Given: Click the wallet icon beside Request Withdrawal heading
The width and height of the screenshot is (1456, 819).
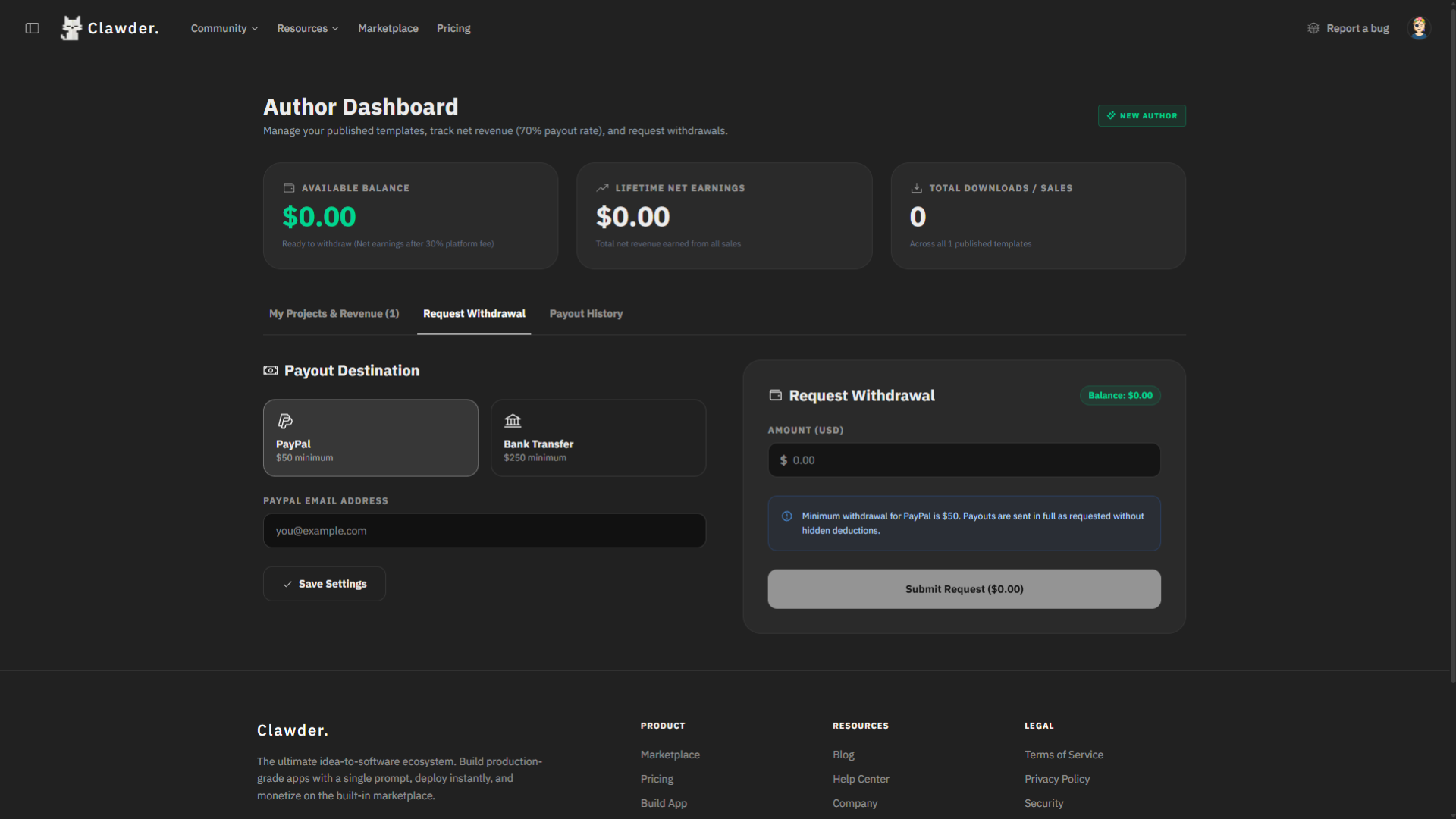Looking at the screenshot, I should (776, 395).
